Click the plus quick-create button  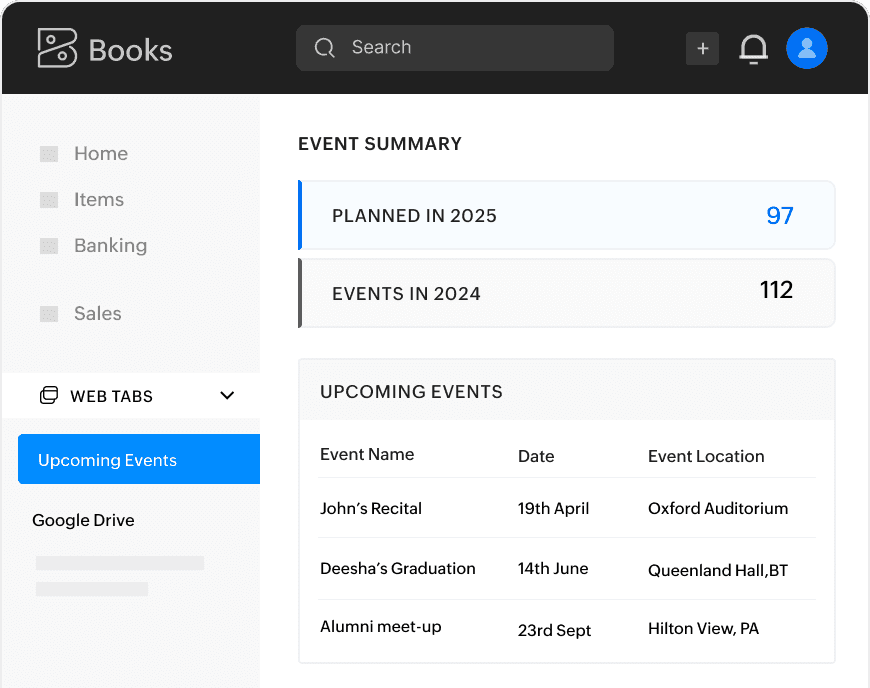pos(702,48)
